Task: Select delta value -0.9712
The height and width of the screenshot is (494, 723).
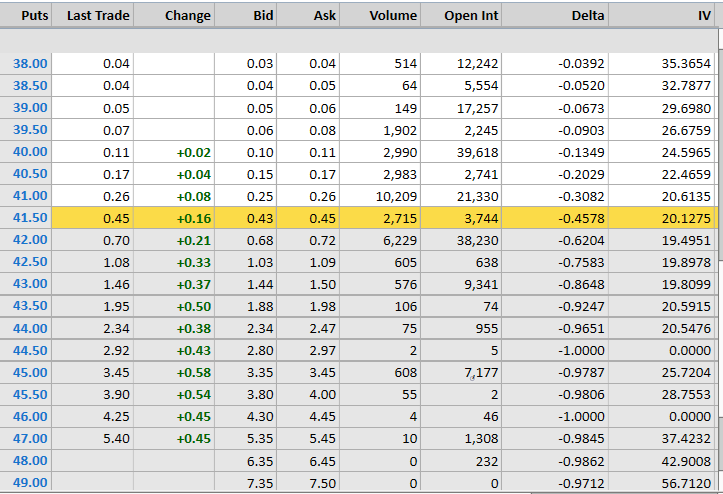Action: click(x=581, y=483)
